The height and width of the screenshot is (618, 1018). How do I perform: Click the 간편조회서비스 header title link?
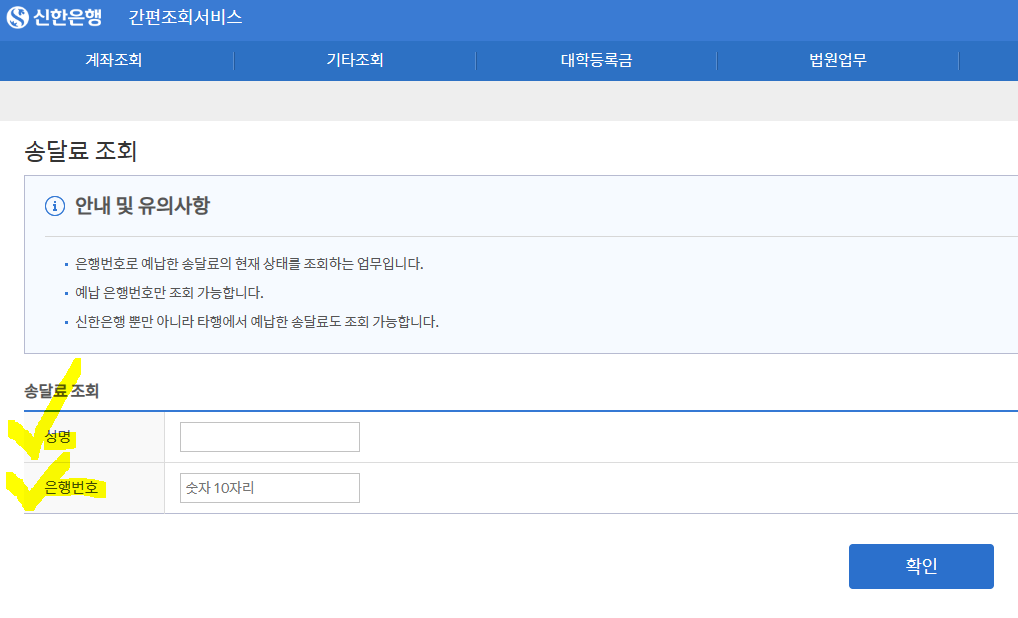click(184, 17)
